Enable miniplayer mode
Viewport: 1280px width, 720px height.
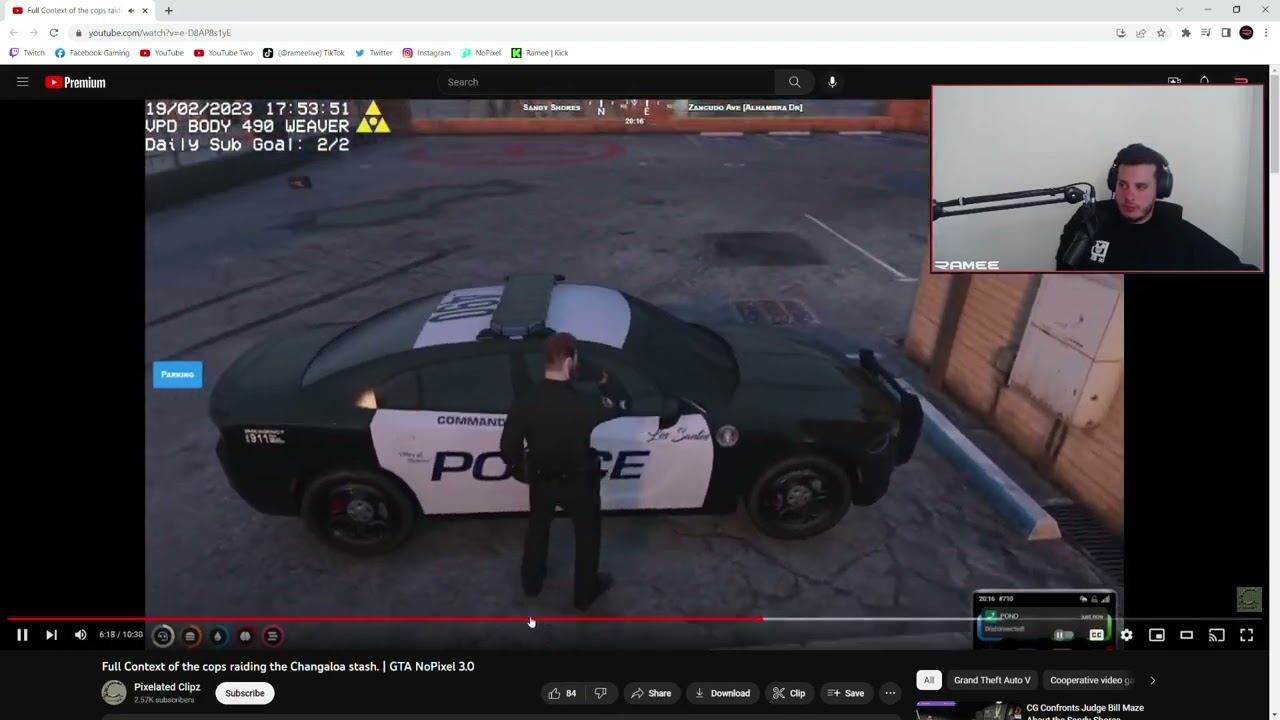pyautogui.click(x=1156, y=635)
